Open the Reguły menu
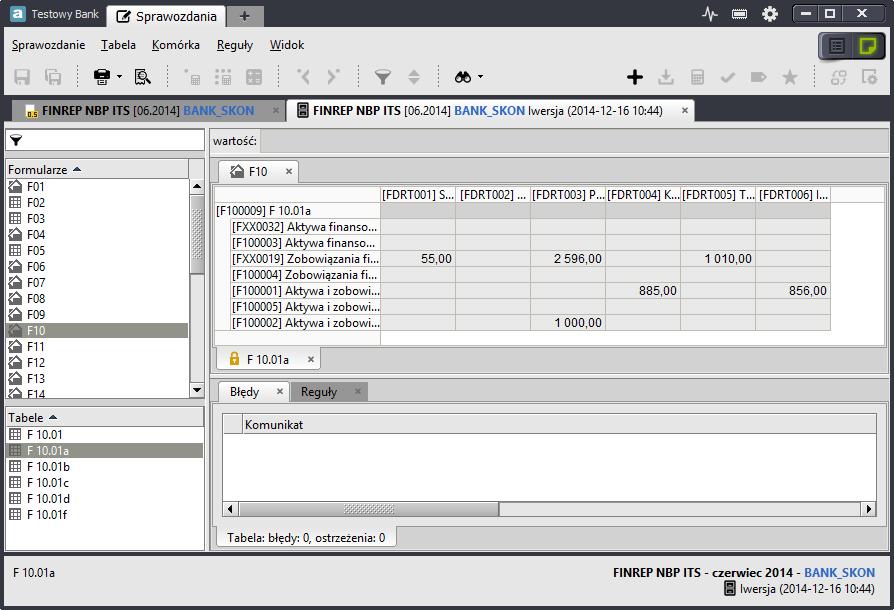The image size is (894, 610). pyautogui.click(x=235, y=45)
